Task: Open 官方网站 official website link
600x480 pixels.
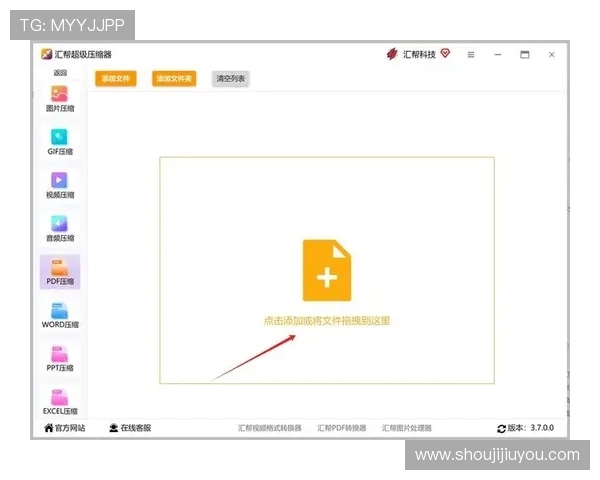Action: (65, 428)
